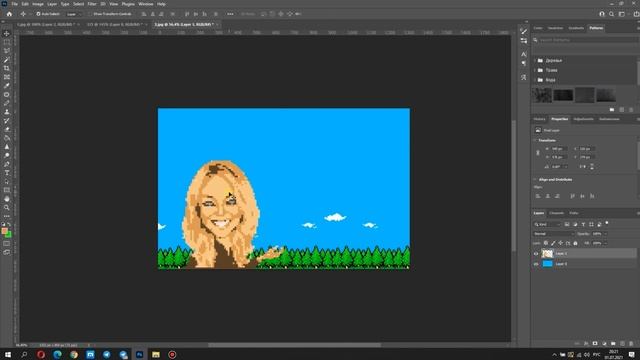Toggle lock all padlock icon
The width and height of the screenshot is (640, 360).
576,243
